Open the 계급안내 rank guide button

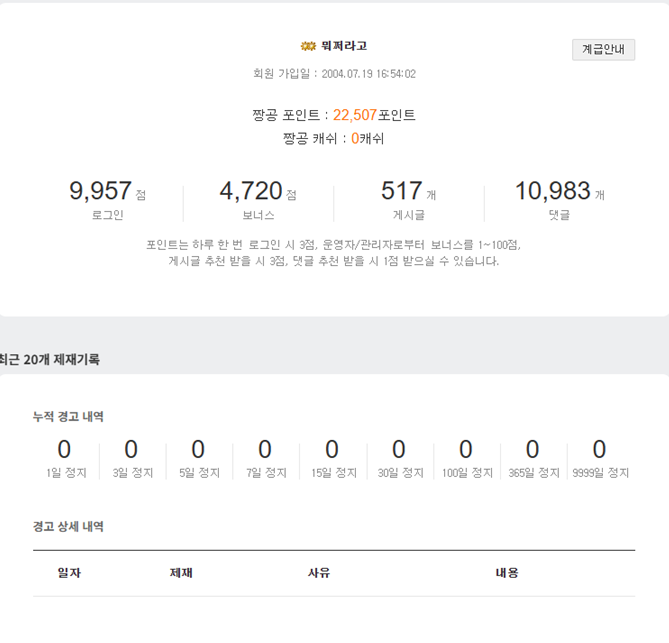point(603,49)
